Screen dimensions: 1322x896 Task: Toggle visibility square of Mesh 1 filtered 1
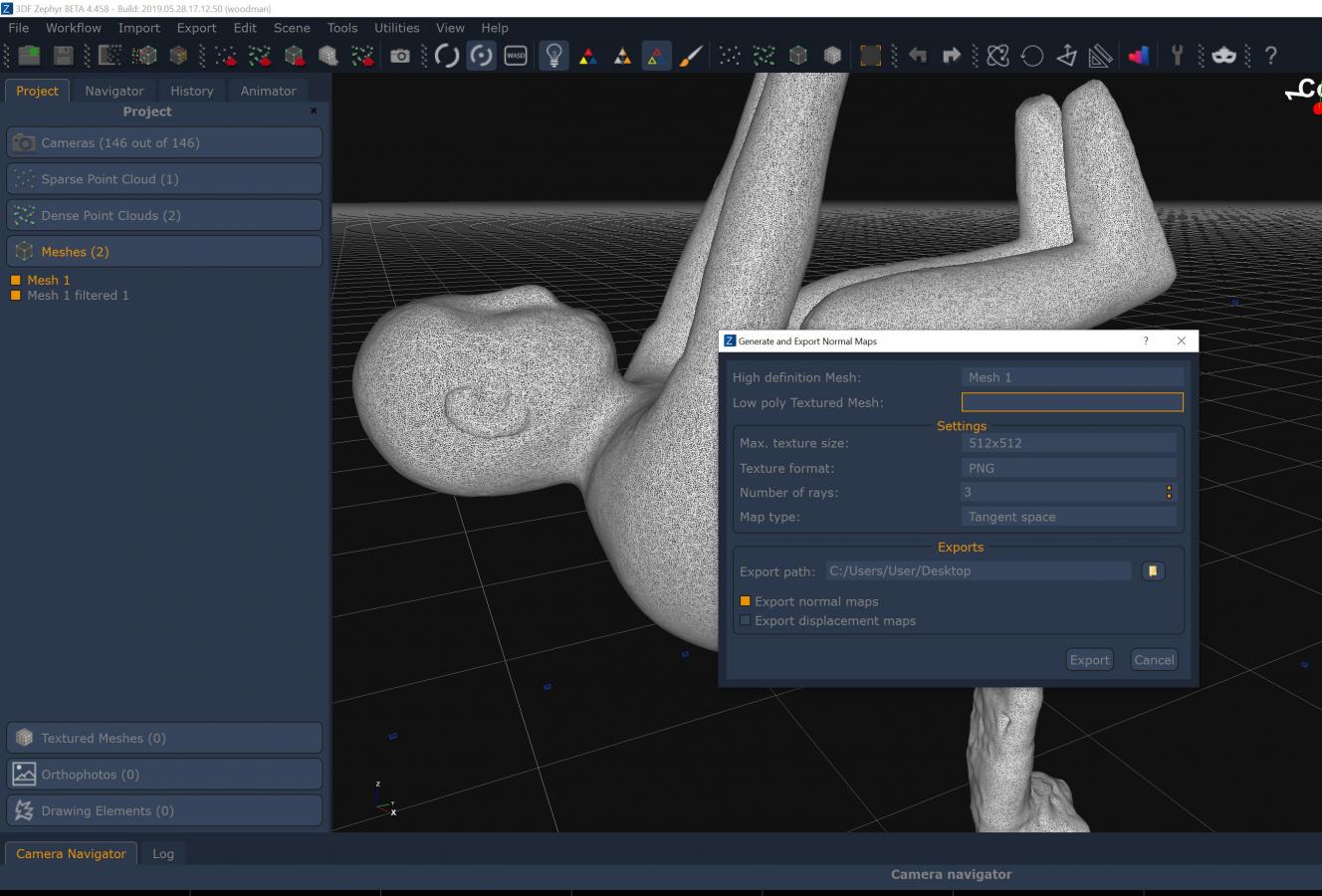[16, 296]
